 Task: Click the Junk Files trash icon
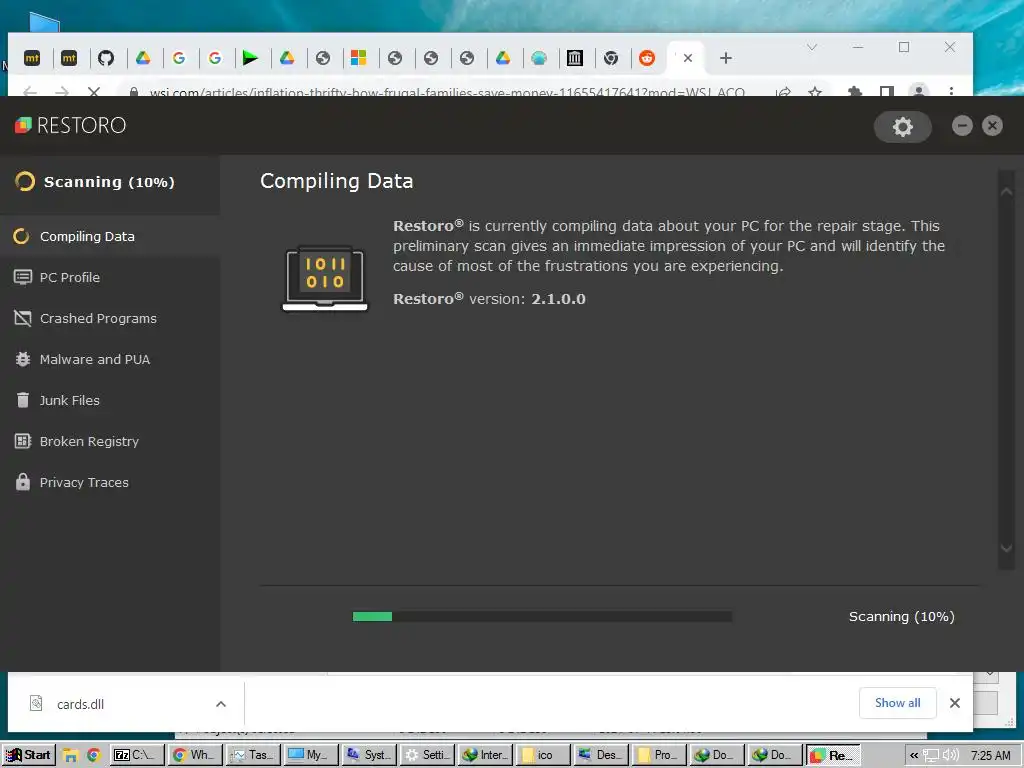coord(23,400)
